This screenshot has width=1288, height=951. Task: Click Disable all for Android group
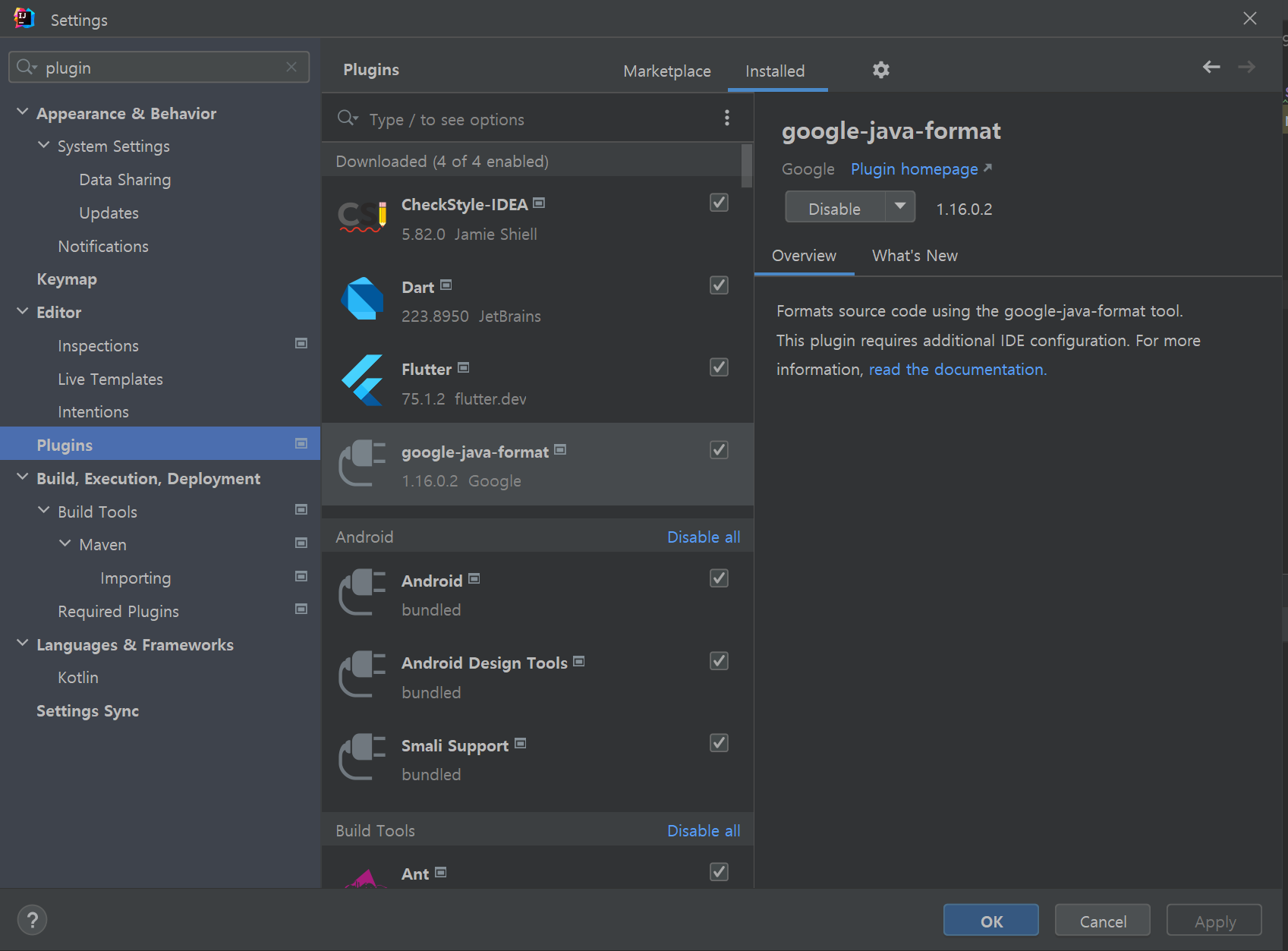click(x=704, y=537)
